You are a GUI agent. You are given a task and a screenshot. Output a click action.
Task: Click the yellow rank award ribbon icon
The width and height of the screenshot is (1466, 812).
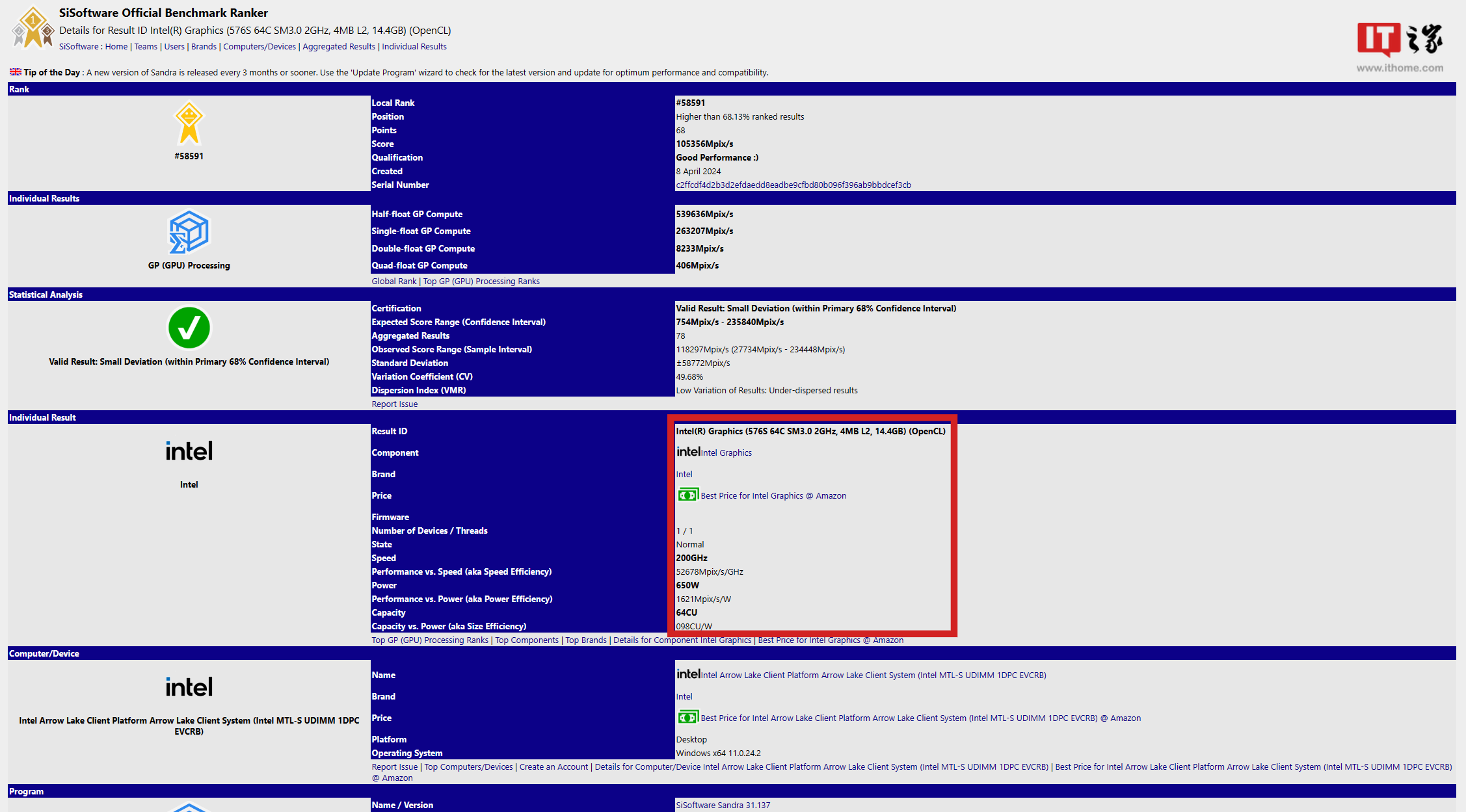[x=189, y=123]
